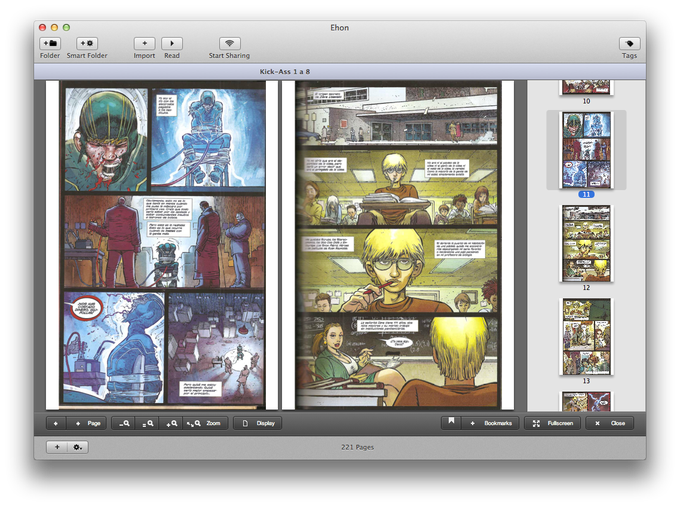Open the Display options
This screenshot has height=507, width=680.
[258, 423]
